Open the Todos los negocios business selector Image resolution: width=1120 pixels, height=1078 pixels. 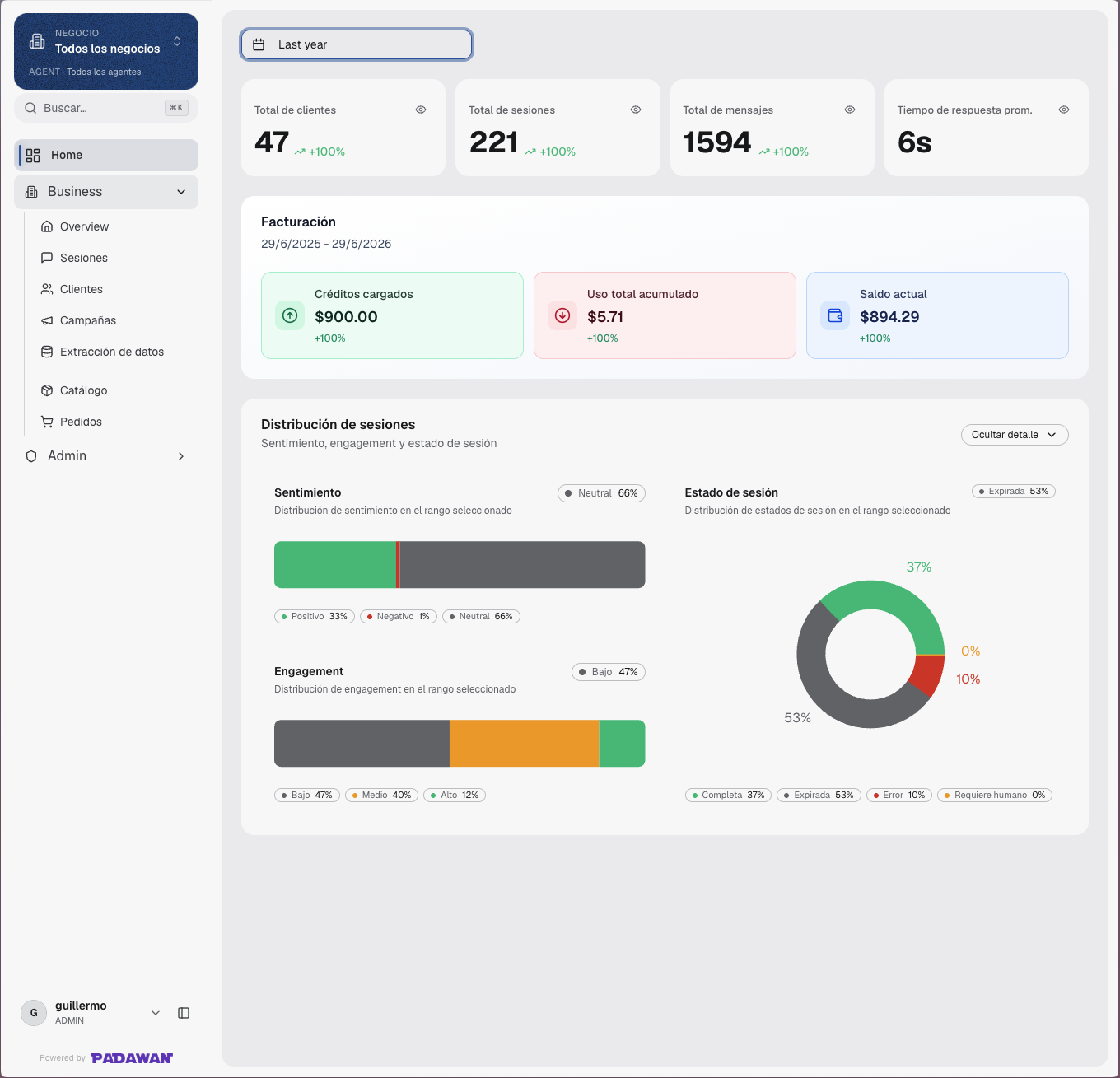pyautogui.click(x=106, y=51)
